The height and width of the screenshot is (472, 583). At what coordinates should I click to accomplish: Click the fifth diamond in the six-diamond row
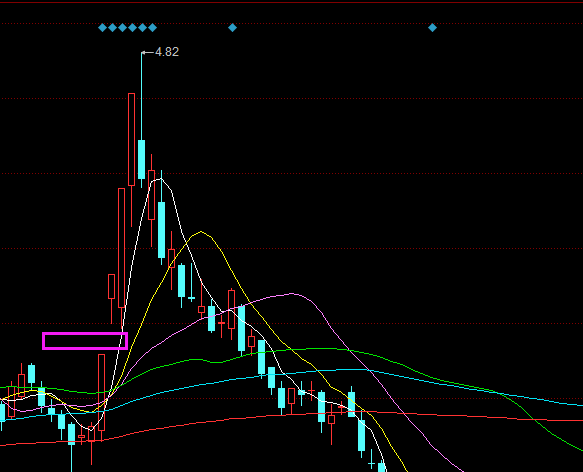(142, 28)
